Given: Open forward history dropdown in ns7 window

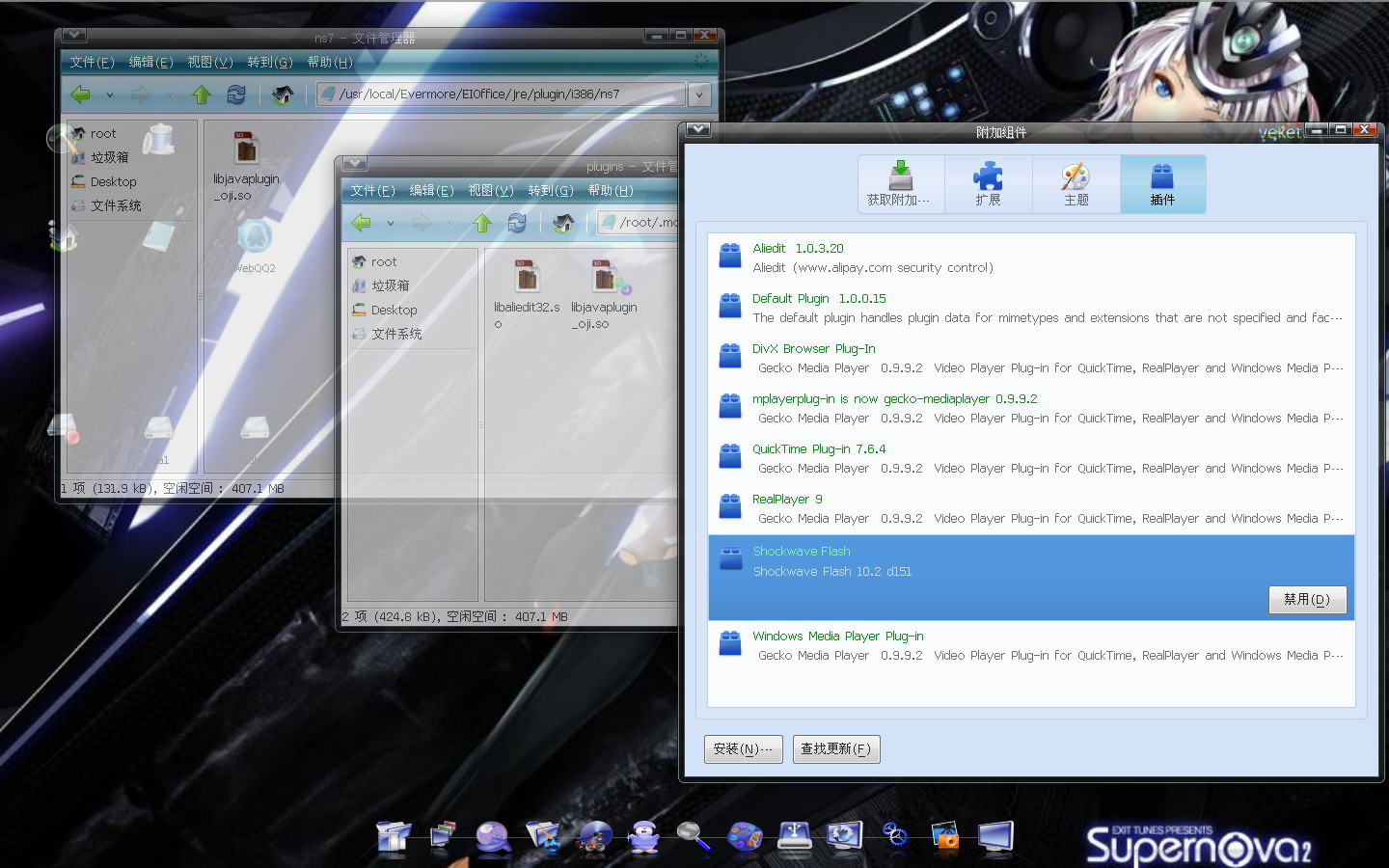Looking at the screenshot, I should [170, 95].
